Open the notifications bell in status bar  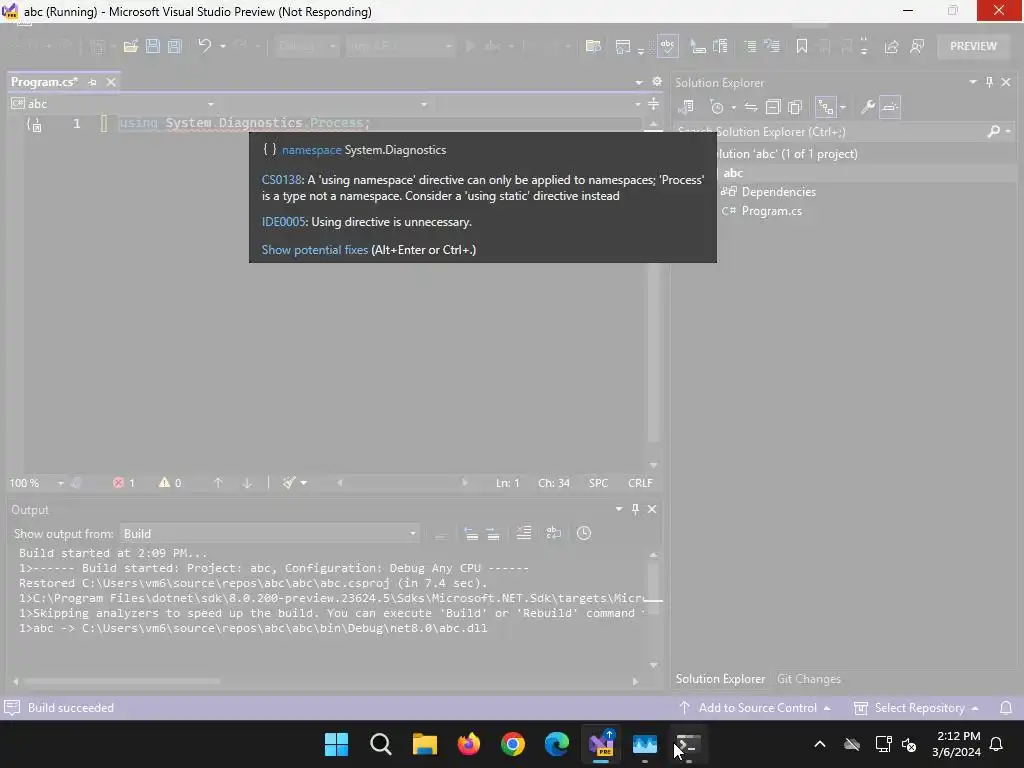pyautogui.click(x=1006, y=708)
